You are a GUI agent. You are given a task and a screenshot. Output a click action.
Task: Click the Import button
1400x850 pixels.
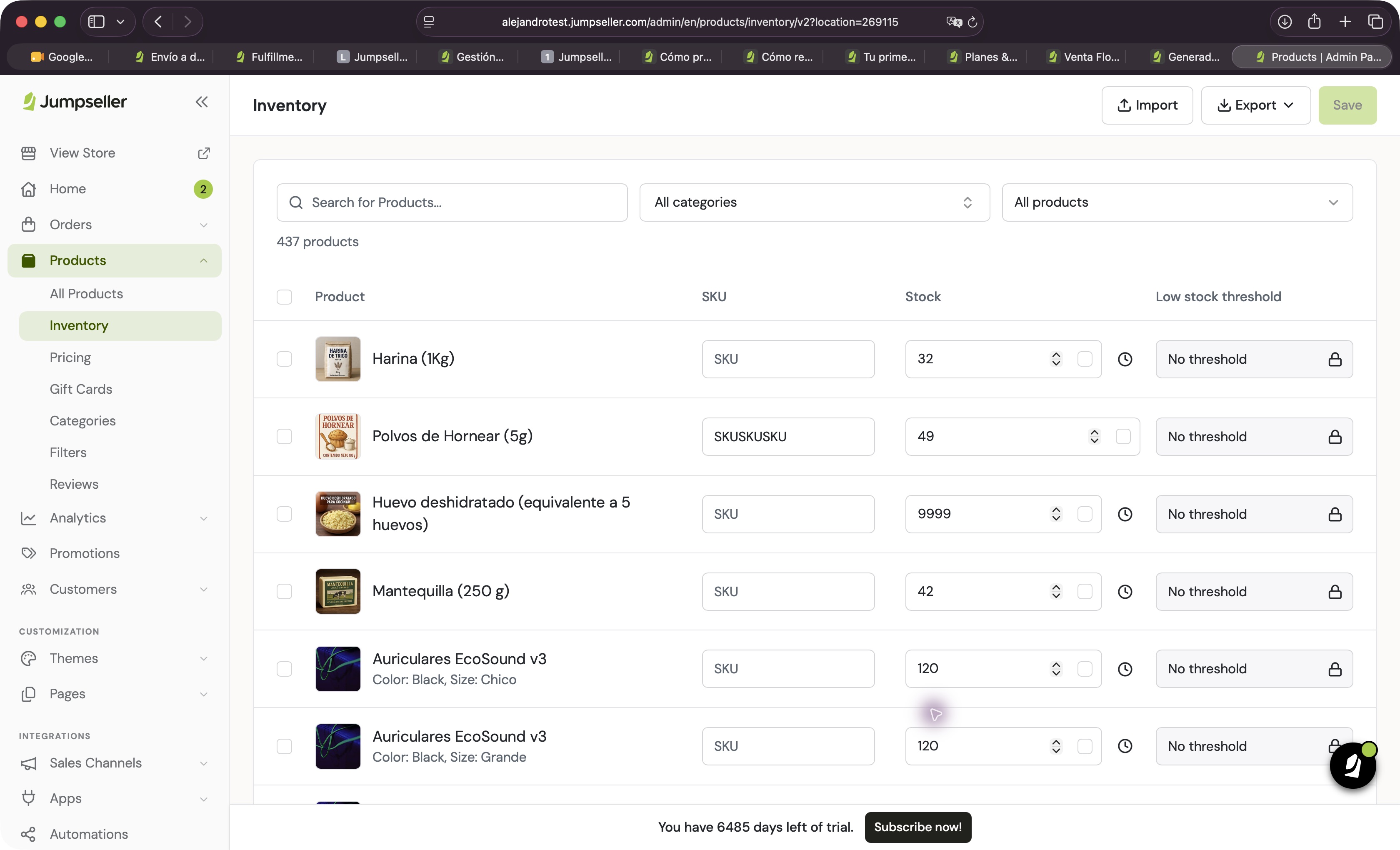click(1147, 105)
